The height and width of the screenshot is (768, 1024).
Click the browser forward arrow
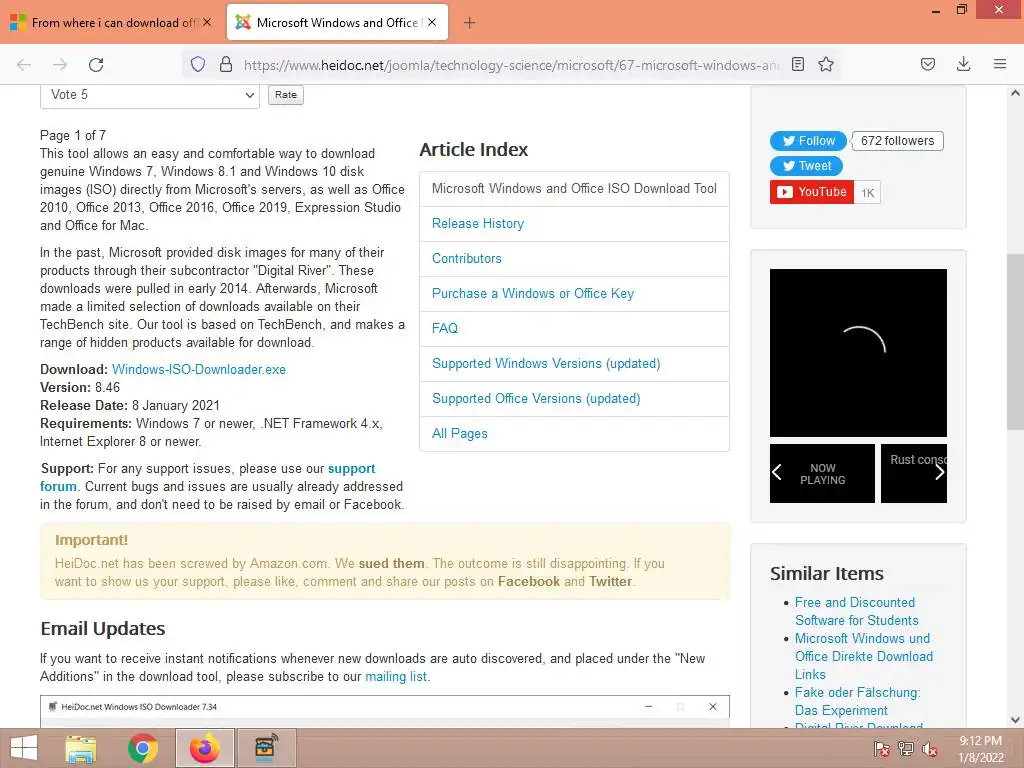(60, 64)
